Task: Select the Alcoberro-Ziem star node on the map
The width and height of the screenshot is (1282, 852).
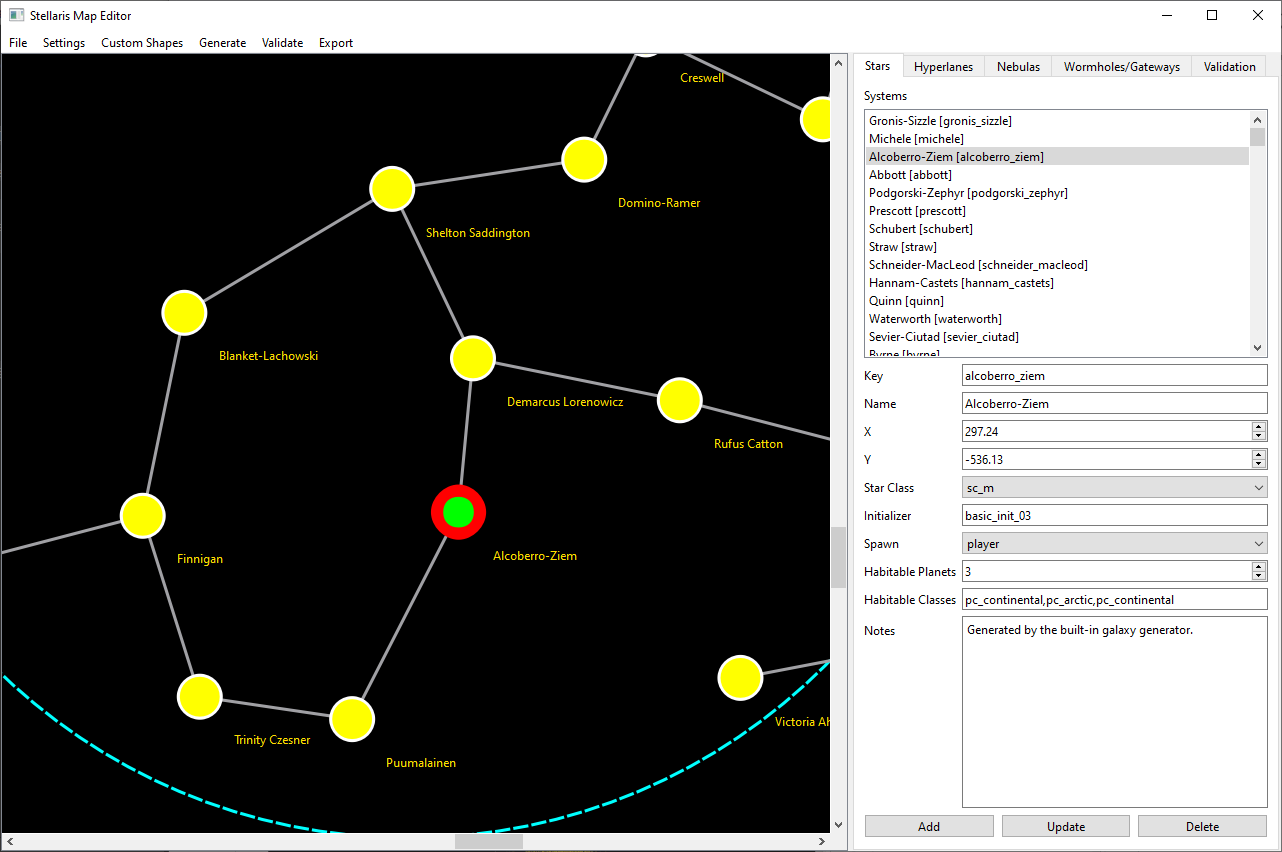Action: point(458,512)
